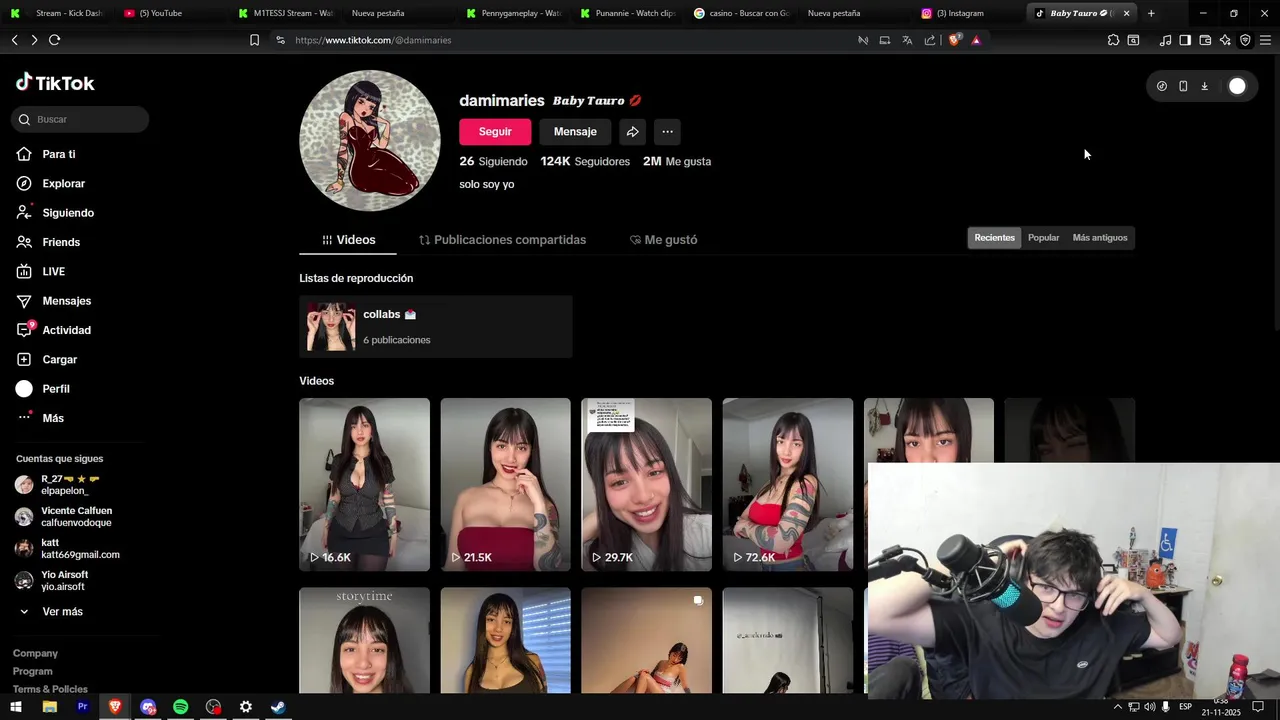
Task: Open the collabs playlist
Action: [436, 326]
